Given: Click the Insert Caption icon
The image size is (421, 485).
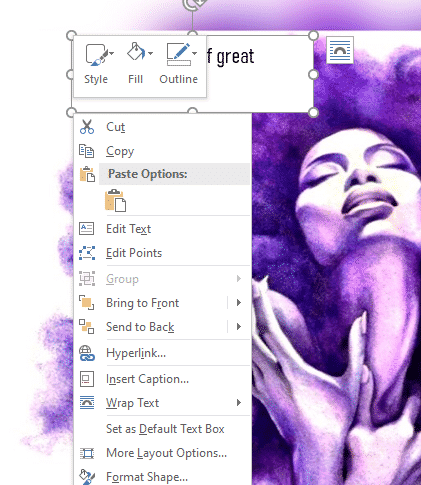Looking at the screenshot, I should [x=87, y=379].
